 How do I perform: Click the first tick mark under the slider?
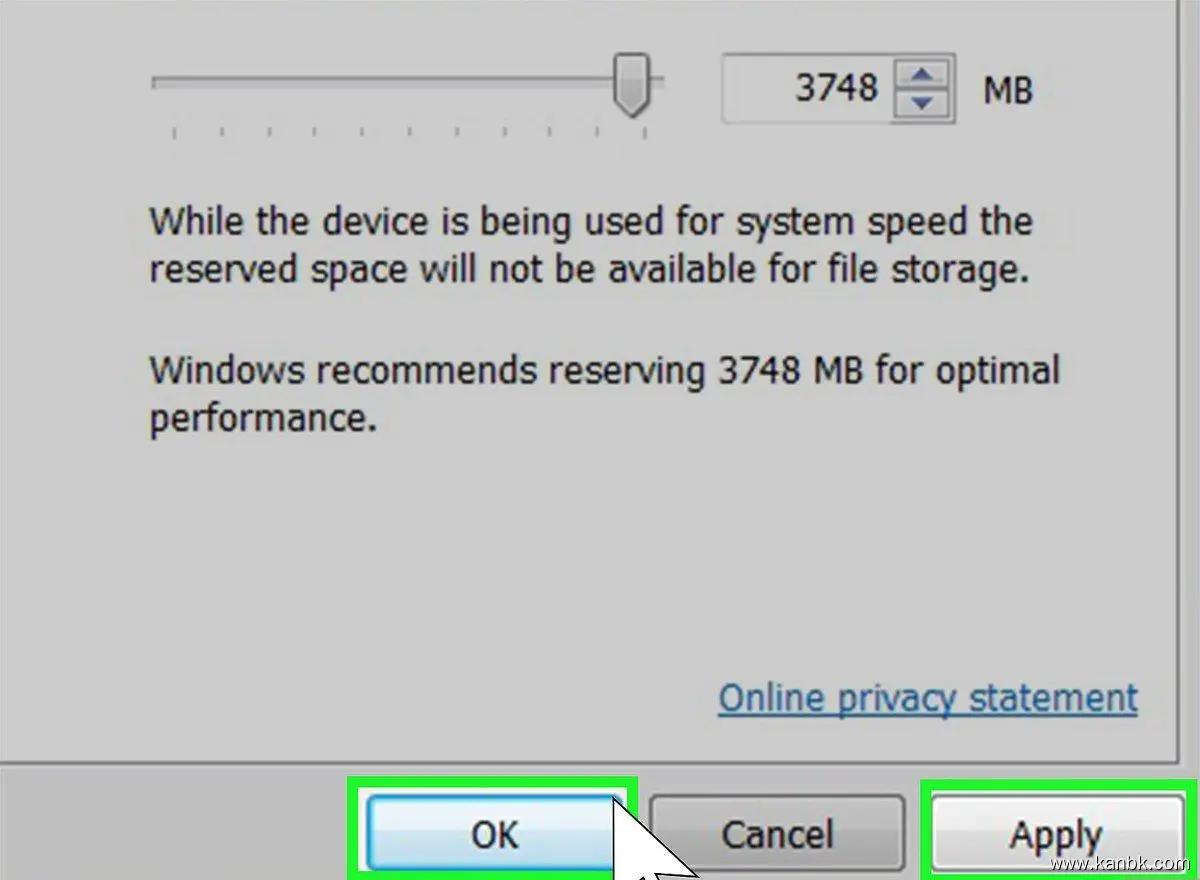point(175,132)
